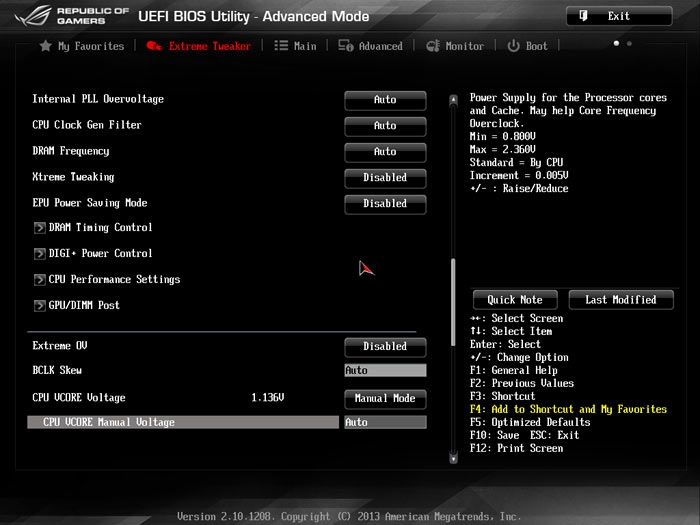
Task: Expand the DIGI+ Power Control submenu
Action: pos(100,254)
